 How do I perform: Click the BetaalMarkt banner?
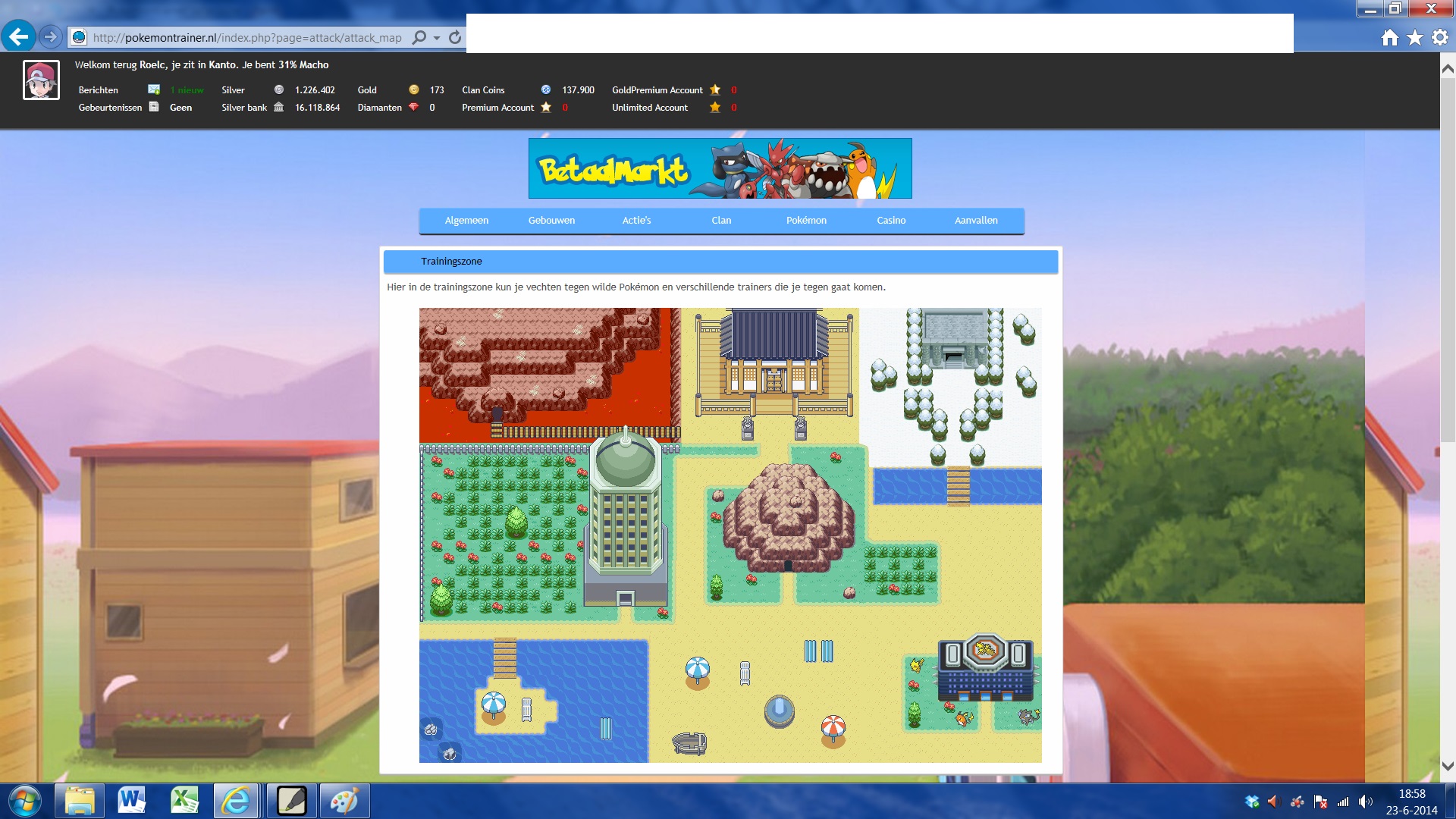coord(720,168)
